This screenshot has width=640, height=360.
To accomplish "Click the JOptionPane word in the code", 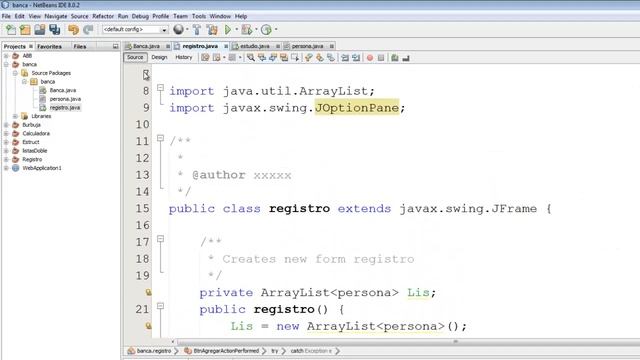I will (x=357, y=107).
